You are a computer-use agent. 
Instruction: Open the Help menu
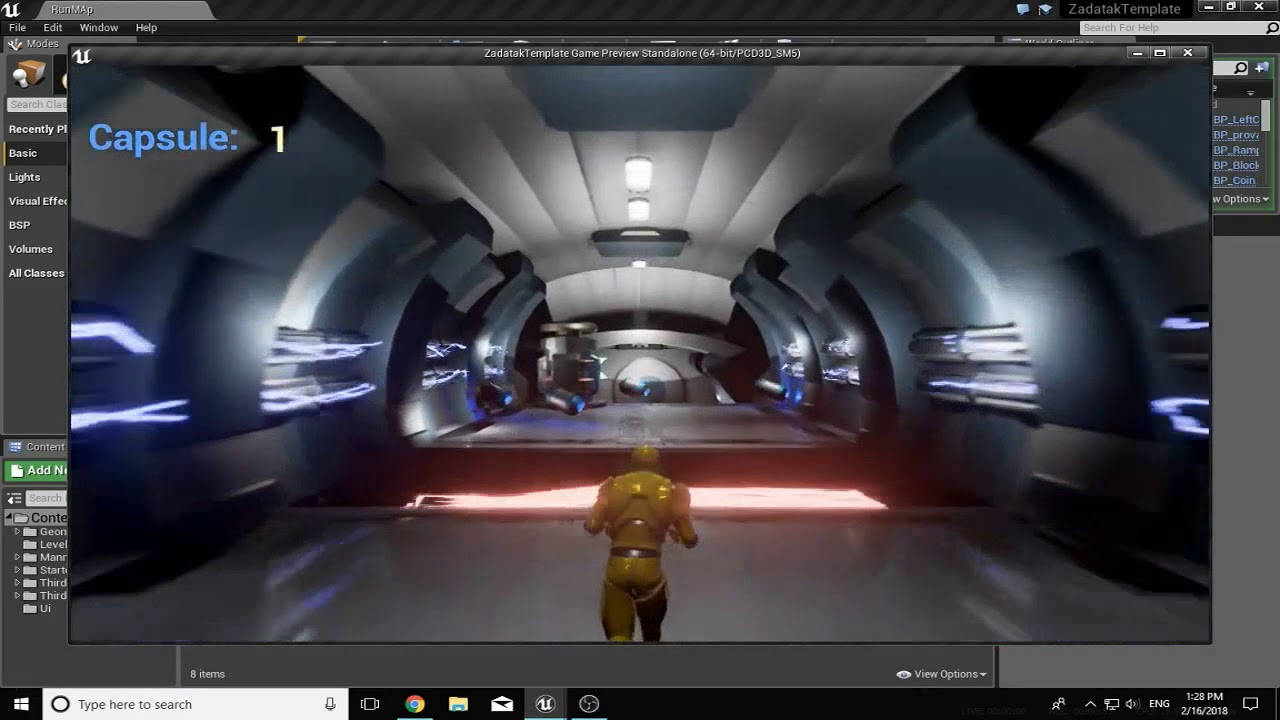click(x=146, y=28)
